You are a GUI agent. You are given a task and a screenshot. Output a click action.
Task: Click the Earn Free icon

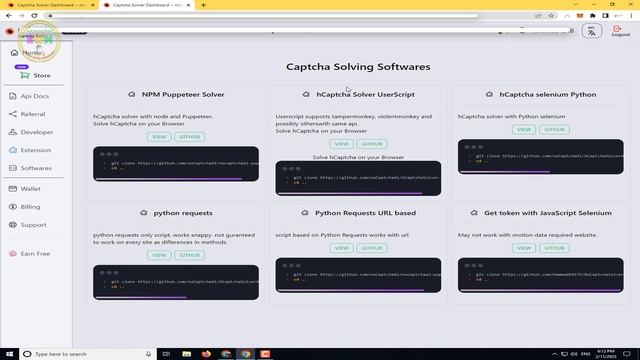13,253
